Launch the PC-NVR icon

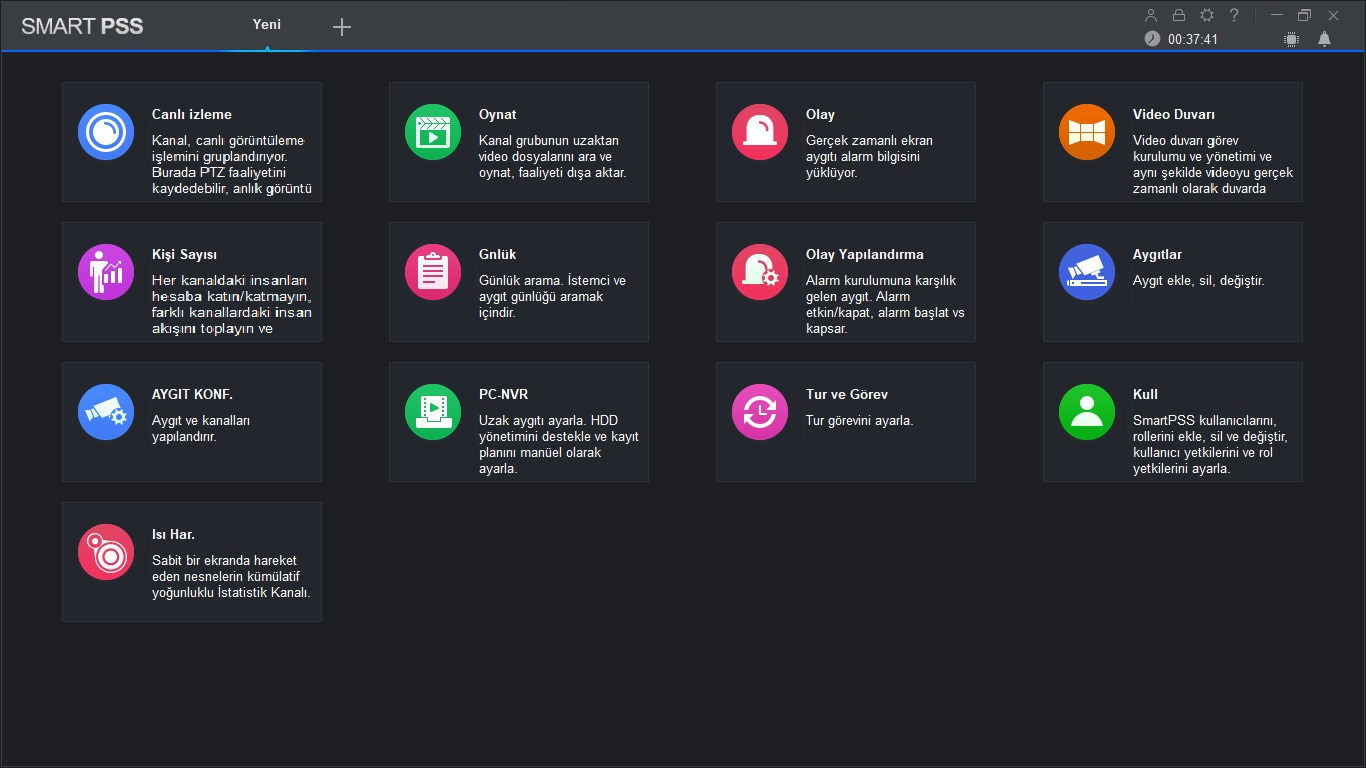[x=433, y=412]
